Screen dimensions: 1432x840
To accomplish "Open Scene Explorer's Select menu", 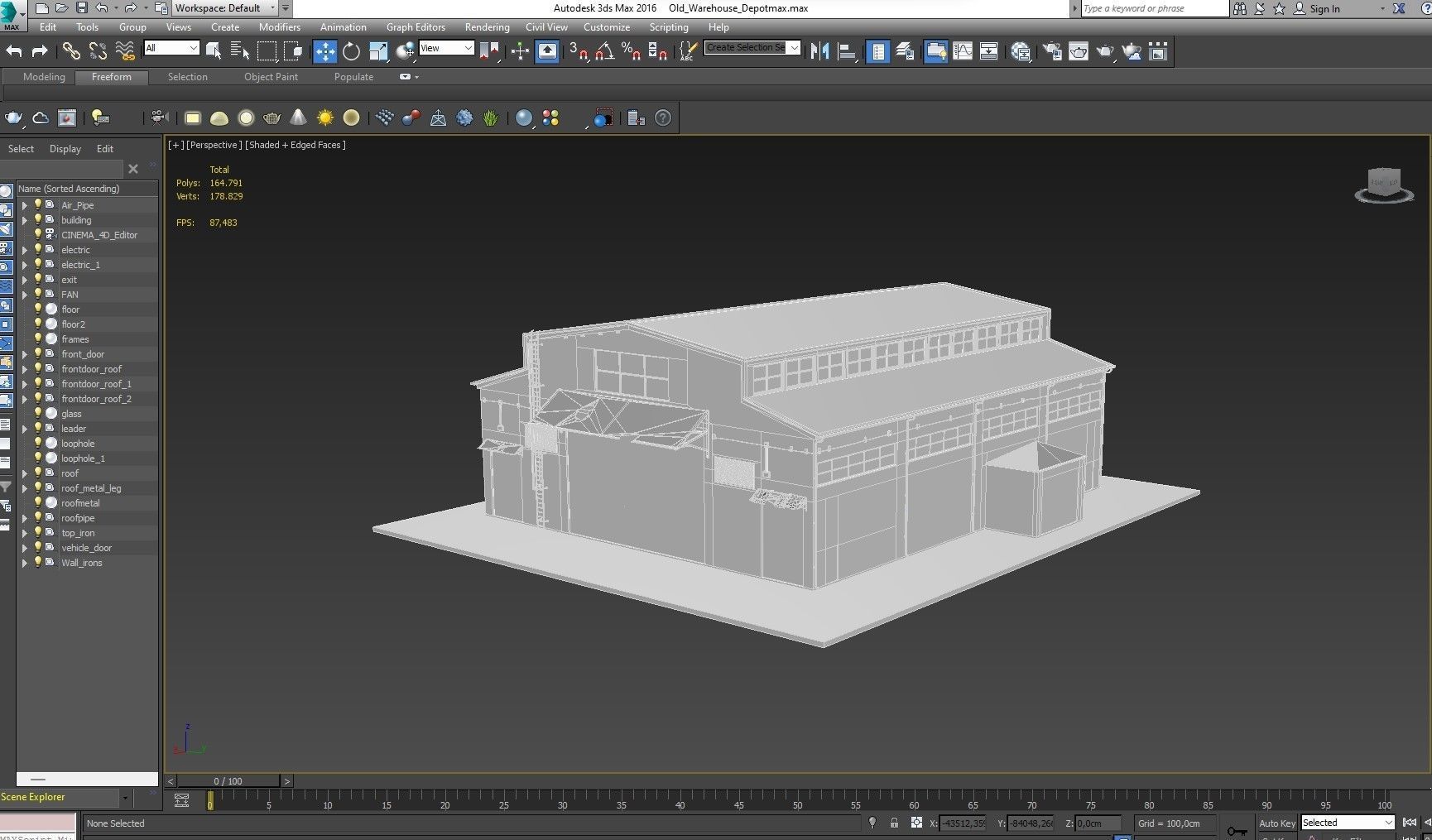I will (x=21, y=149).
